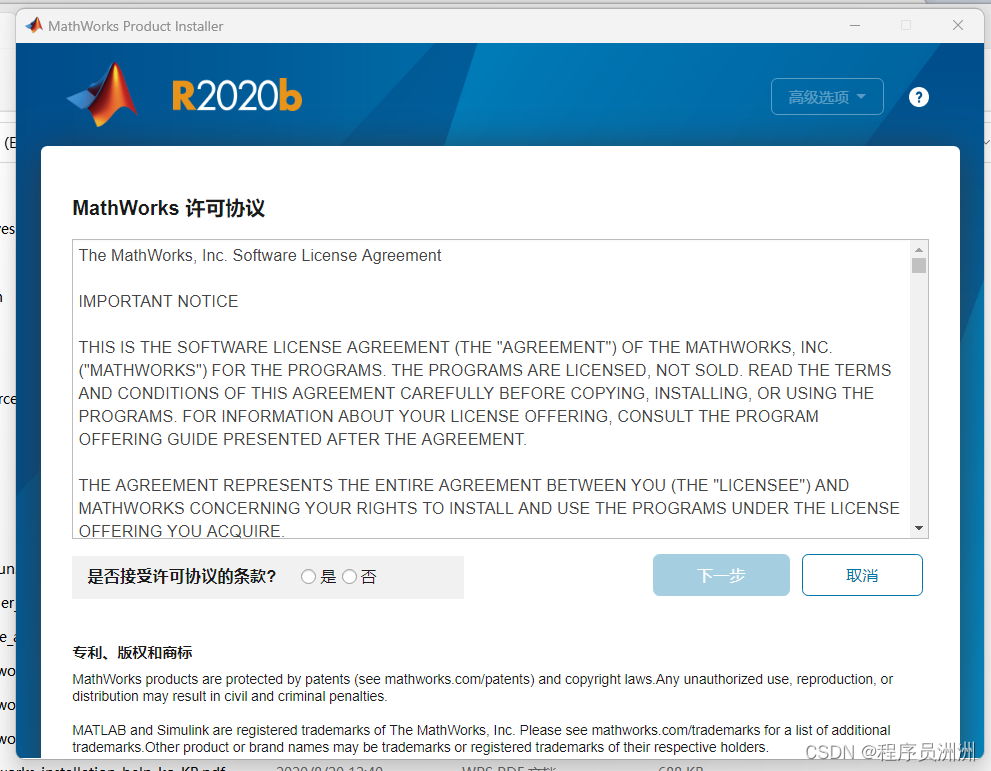Click the license text scrollbar thumb
991x771 pixels.
click(x=919, y=265)
